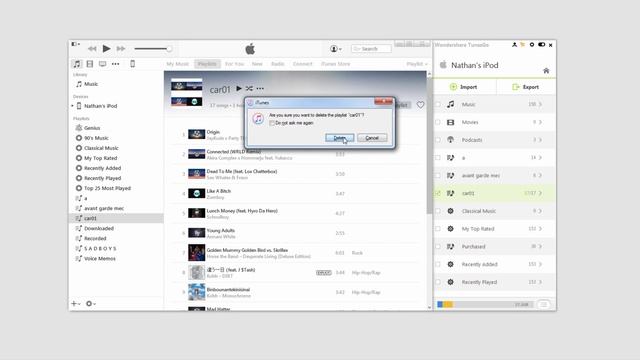Click the Genius icon in iTunes sidebar

click(x=79, y=128)
